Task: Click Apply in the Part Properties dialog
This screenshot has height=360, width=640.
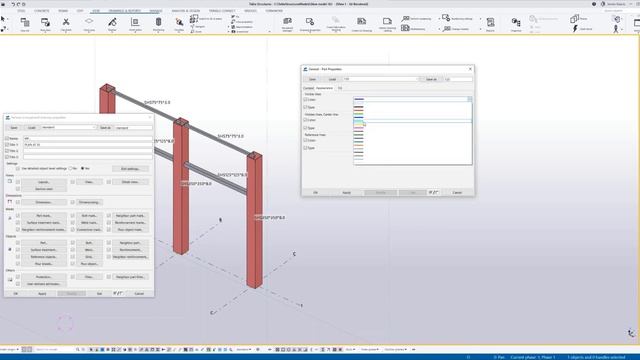Action: point(347,192)
